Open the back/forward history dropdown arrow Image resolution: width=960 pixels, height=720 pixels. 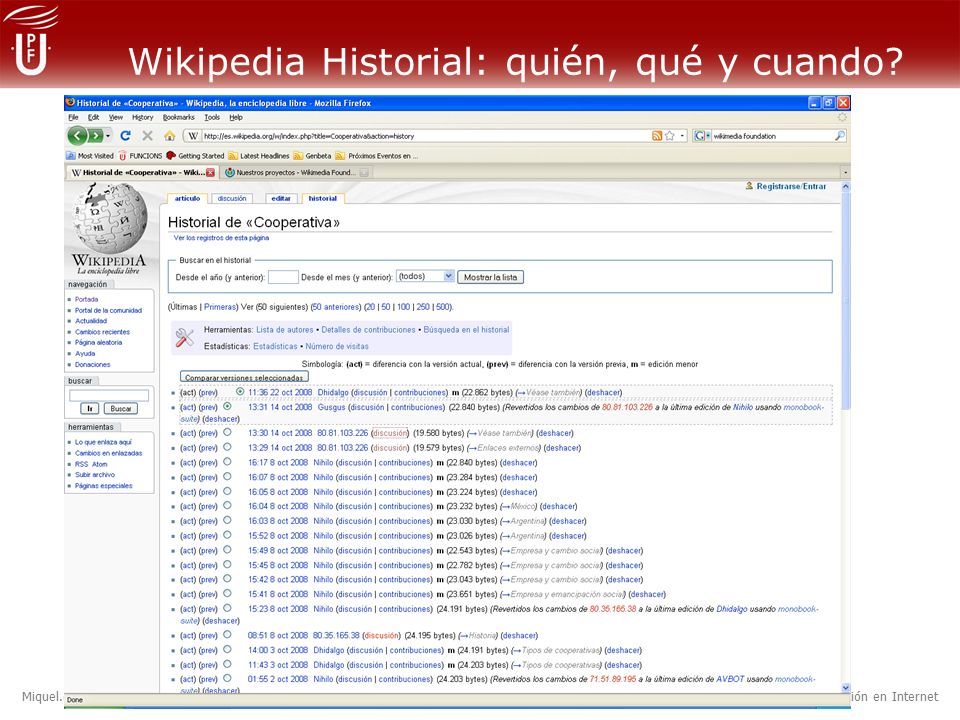pyautogui.click(x=108, y=135)
